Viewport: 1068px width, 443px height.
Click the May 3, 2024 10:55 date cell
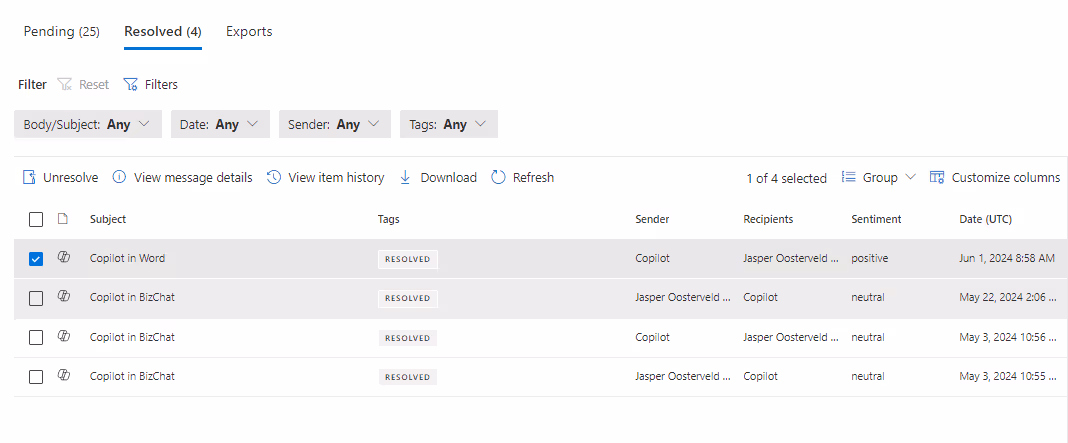(1009, 376)
